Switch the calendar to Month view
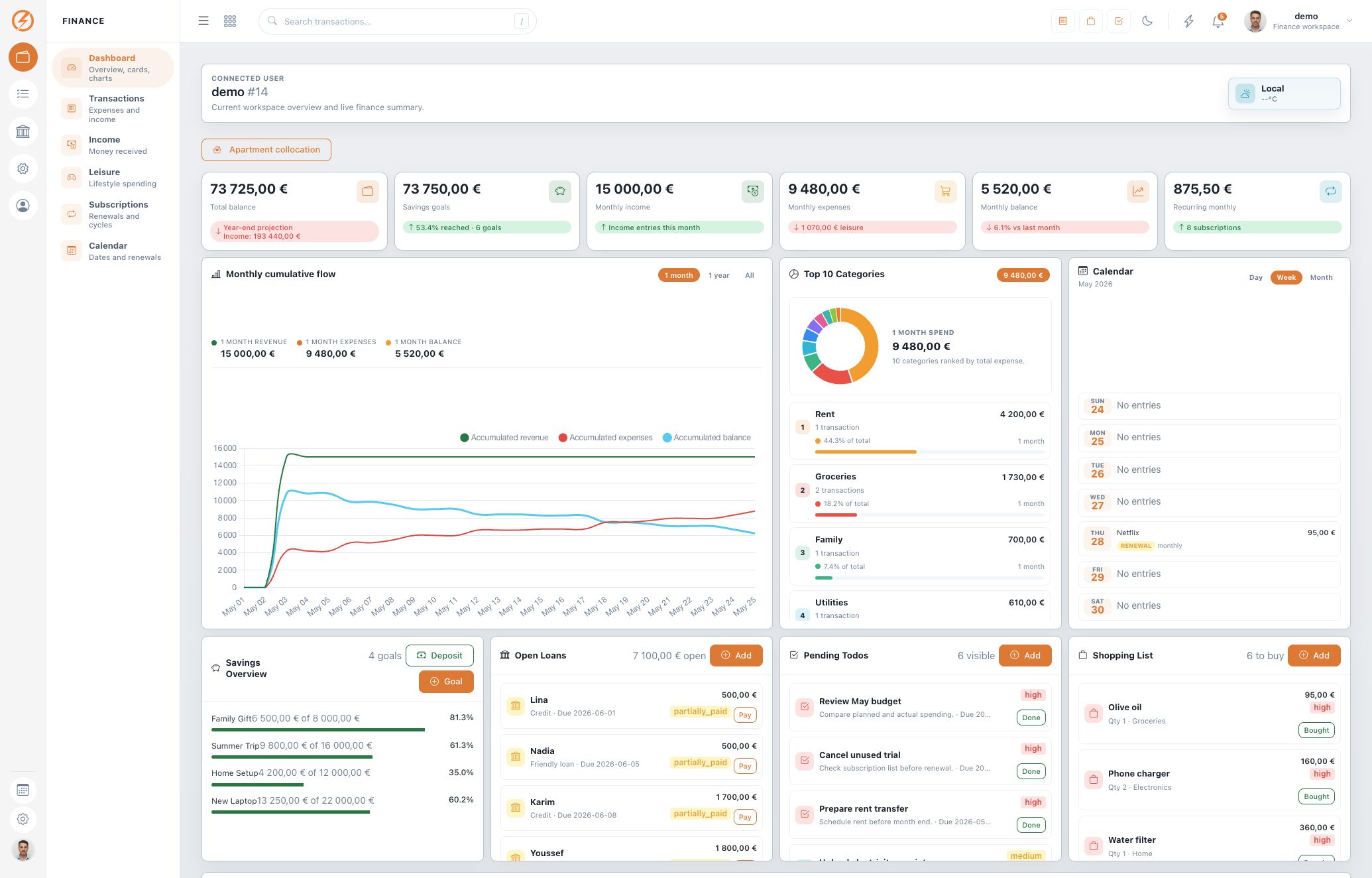 [1321, 278]
